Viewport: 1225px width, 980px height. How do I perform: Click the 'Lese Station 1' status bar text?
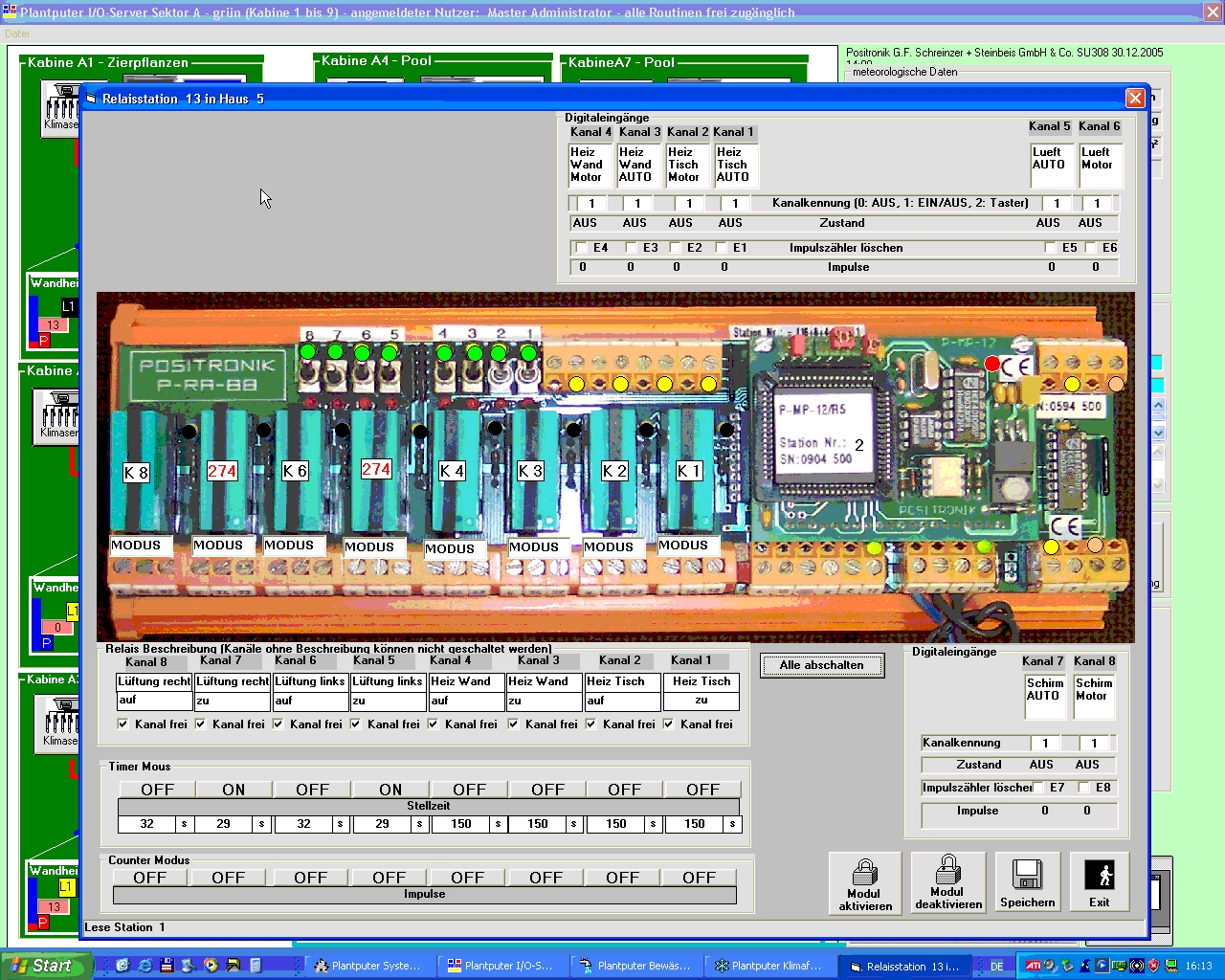click(x=125, y=926)
